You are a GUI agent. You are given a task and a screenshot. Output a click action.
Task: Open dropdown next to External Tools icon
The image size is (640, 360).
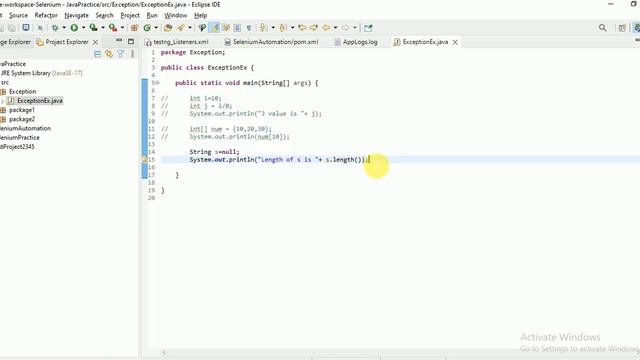[x=122, y=28]
